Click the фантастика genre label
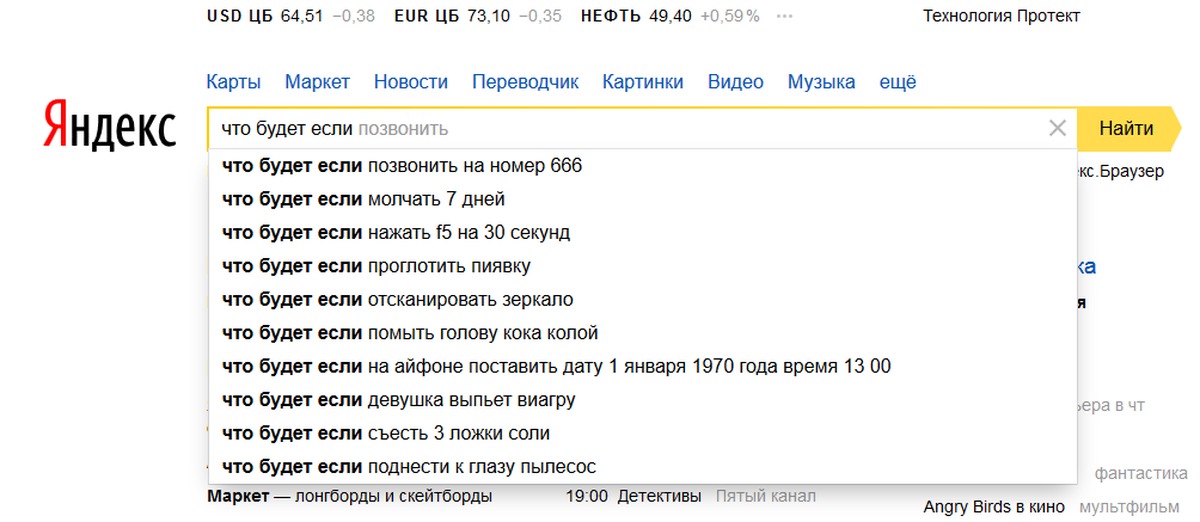The width and height of the screenshot is (1200, 522). 1140,472
